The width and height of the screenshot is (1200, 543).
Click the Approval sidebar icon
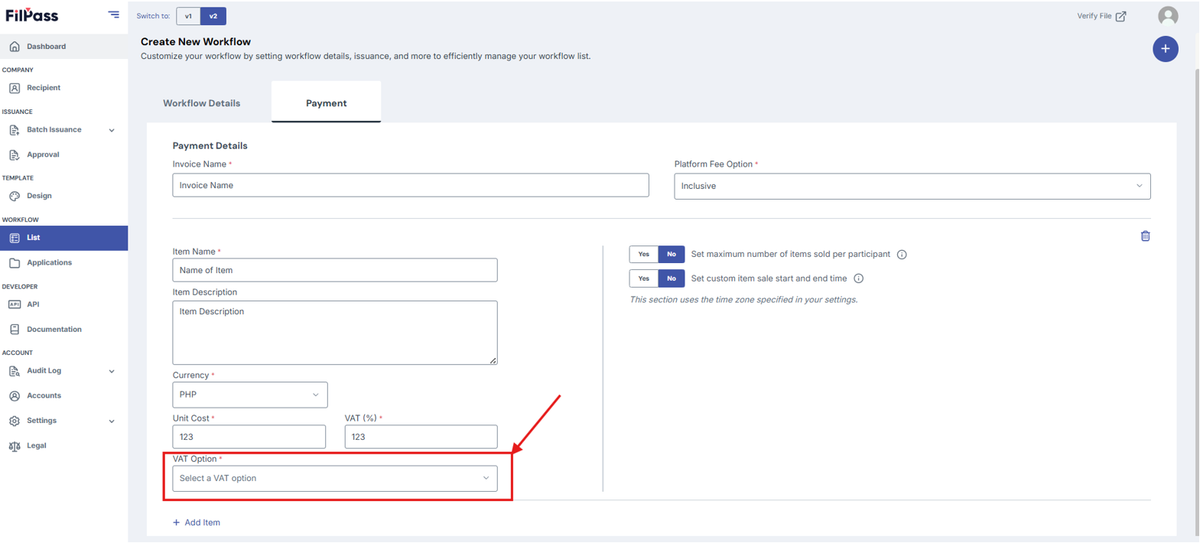click(x=14, y=155)
